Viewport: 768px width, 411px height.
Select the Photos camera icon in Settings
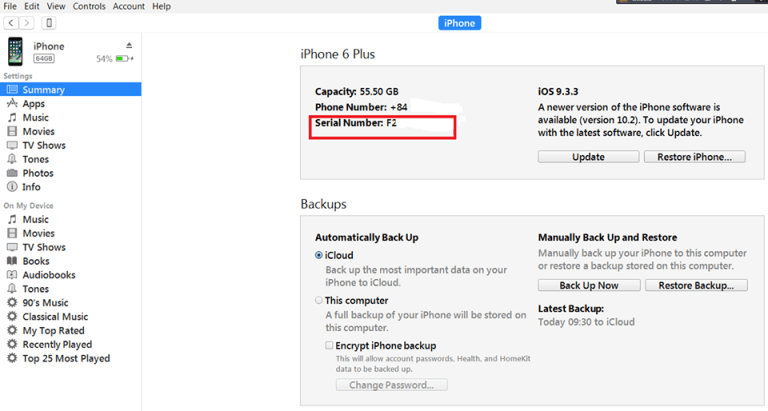12,173
